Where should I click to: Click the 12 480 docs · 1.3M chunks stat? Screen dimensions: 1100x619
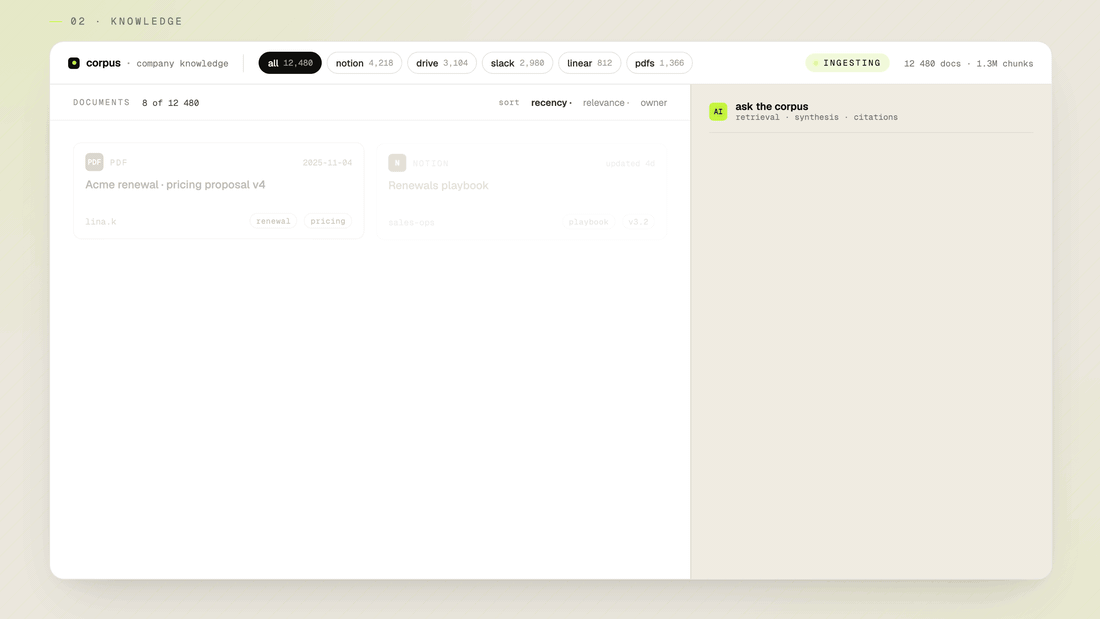pyautogui.click(x=969, y=64)
